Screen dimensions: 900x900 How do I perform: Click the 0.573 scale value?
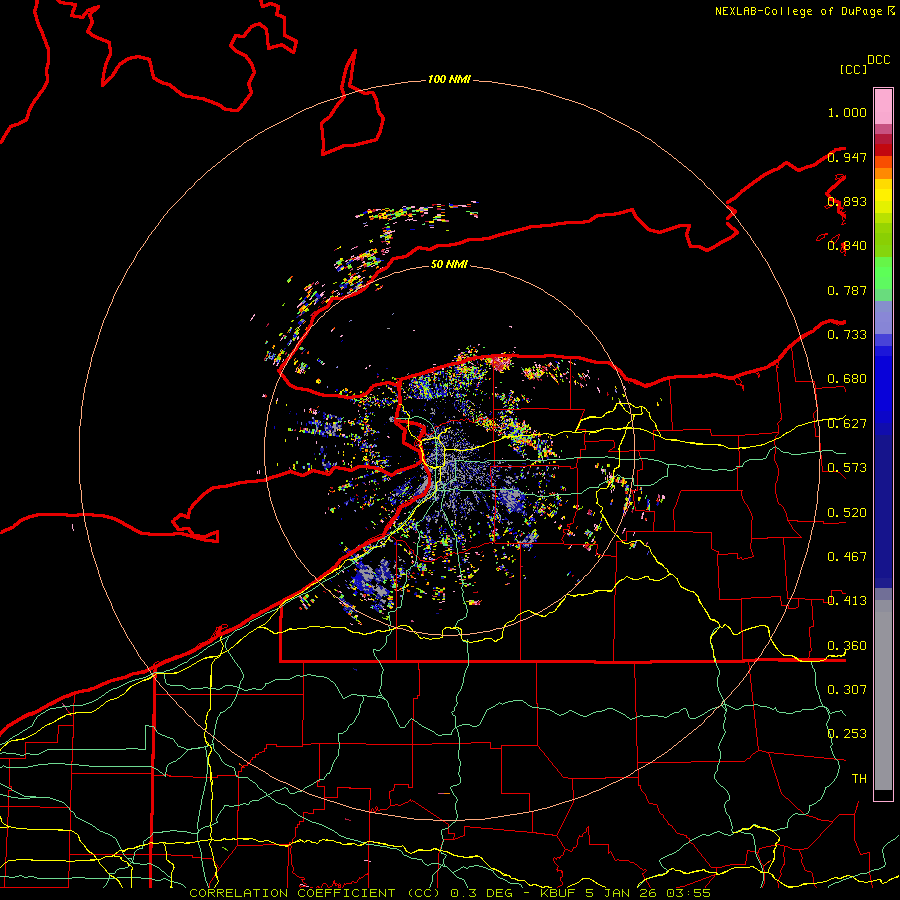pos(847,468)
